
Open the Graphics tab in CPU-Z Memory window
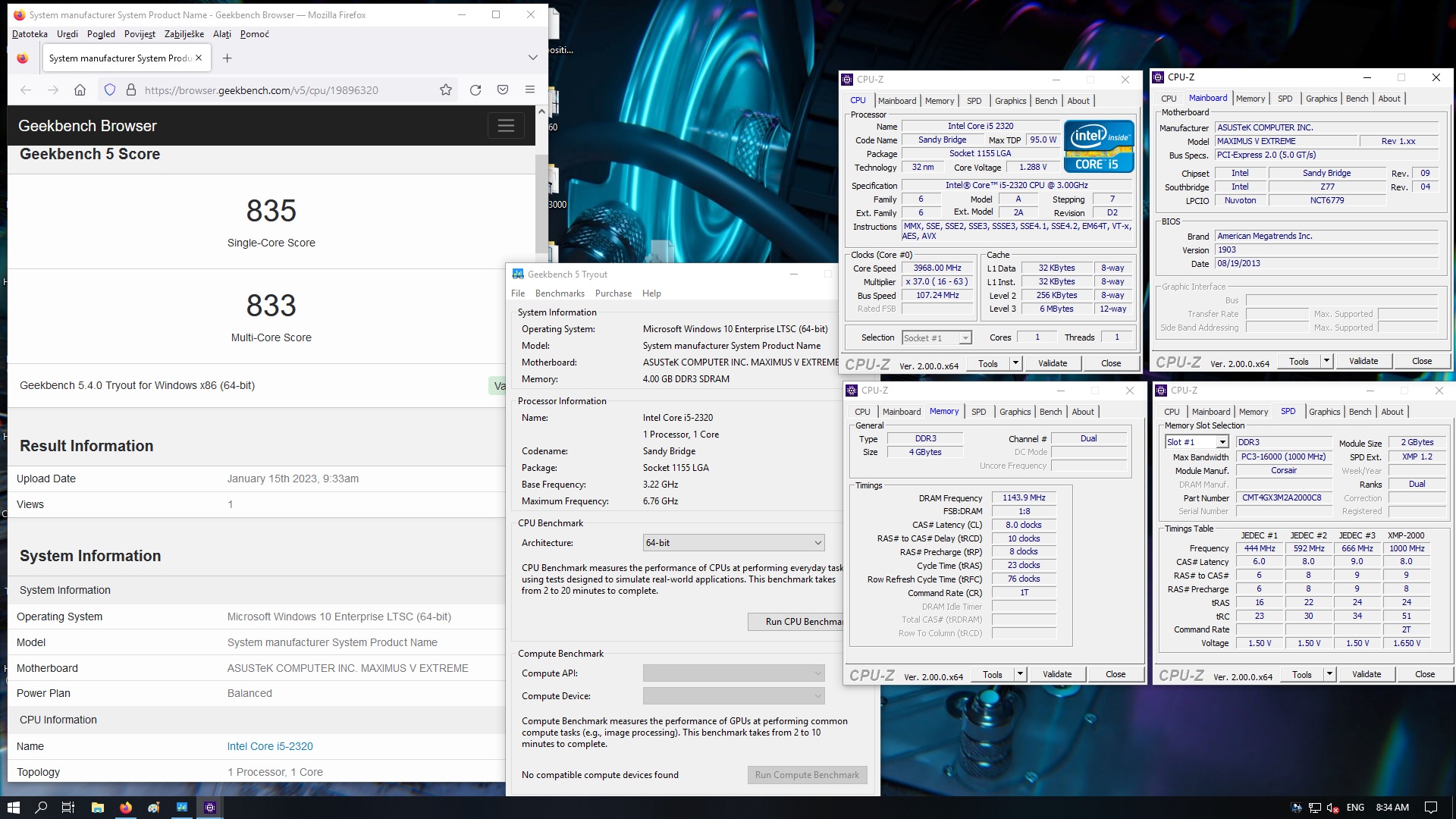click(x=1015, y=412)
